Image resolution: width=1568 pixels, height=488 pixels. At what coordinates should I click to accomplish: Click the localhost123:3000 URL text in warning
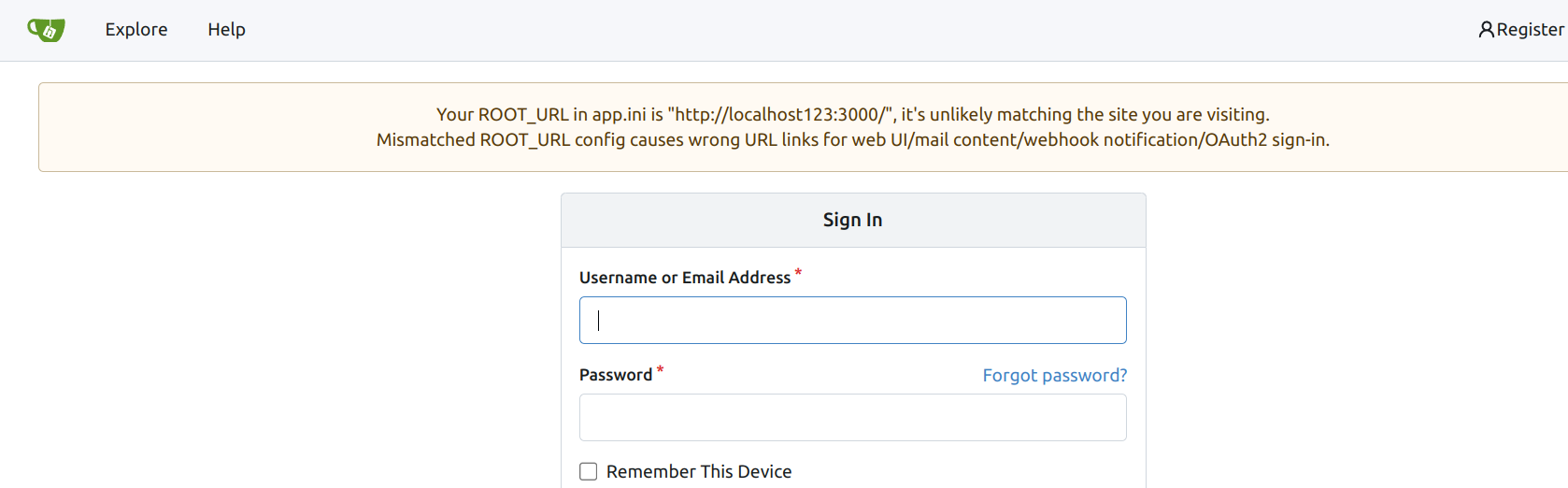783,114
